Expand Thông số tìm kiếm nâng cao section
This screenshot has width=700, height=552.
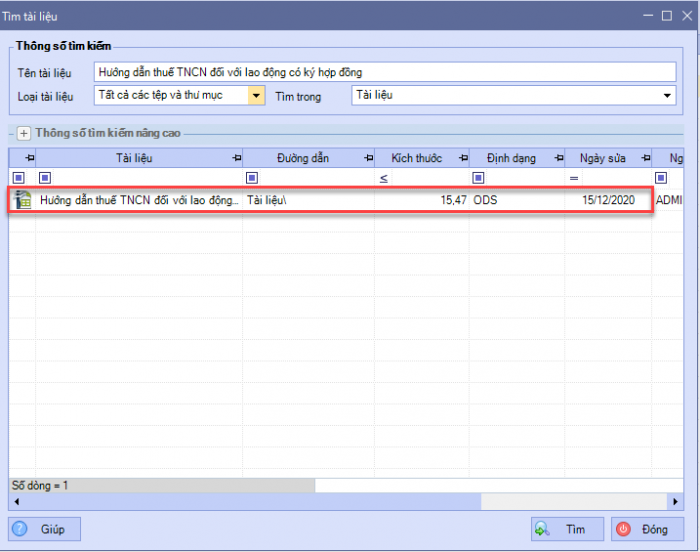click(24, 132)
